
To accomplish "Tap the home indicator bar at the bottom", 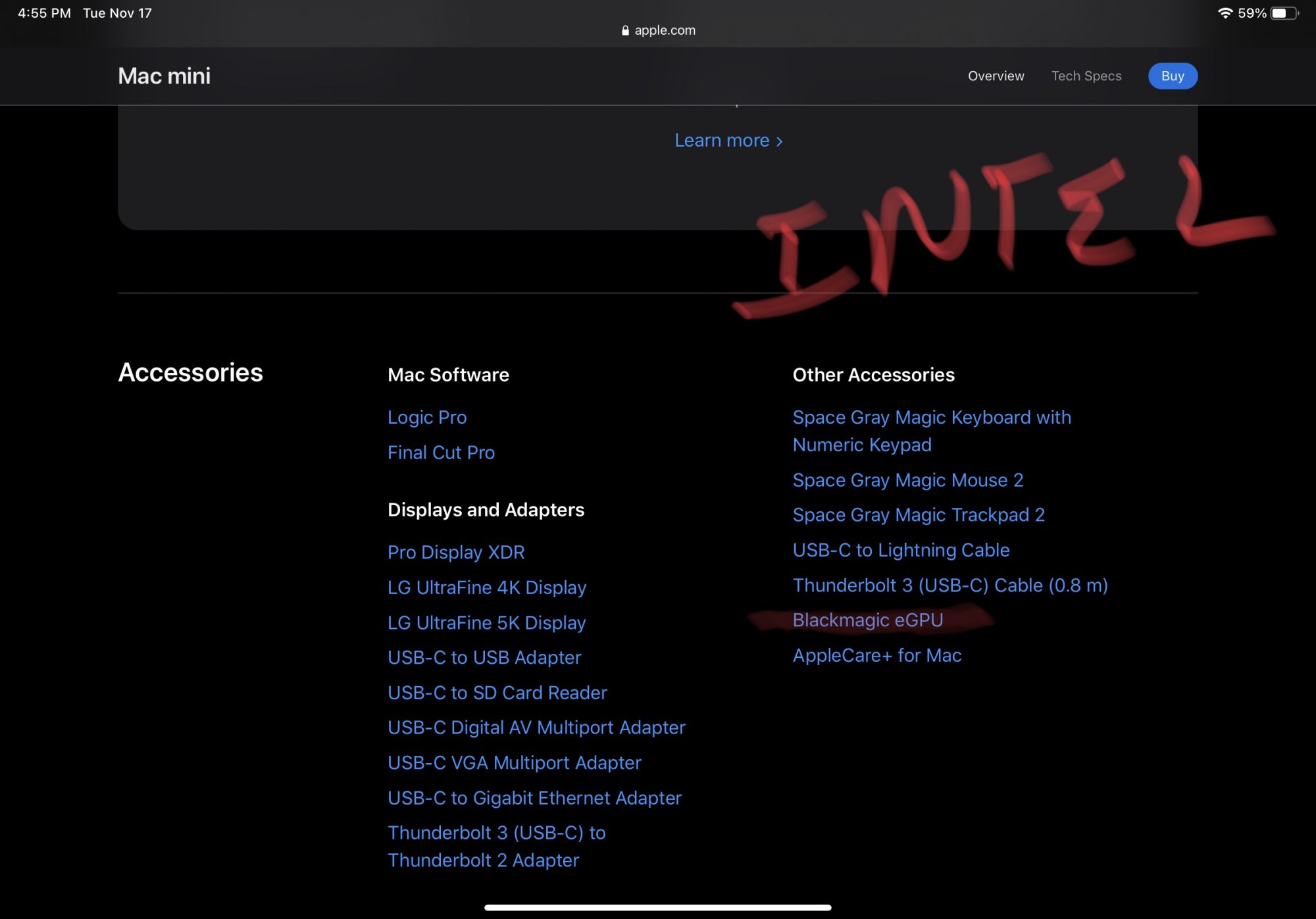I will point(657,908).
